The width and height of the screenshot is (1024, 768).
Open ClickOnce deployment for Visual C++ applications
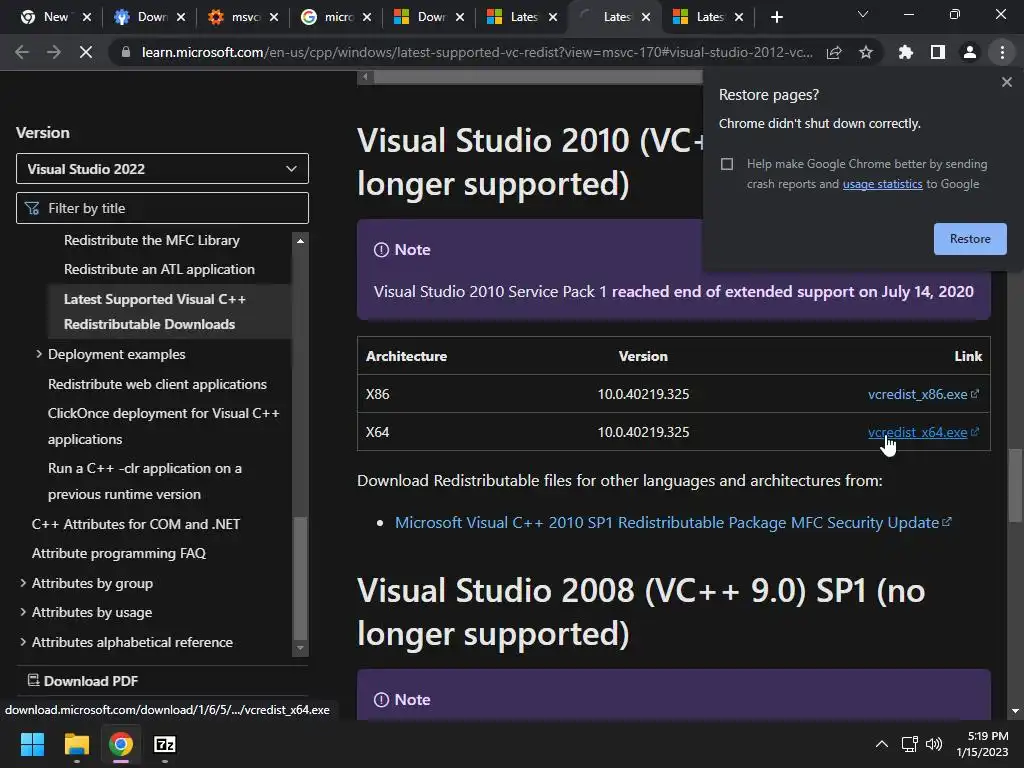tap(163, 426)
